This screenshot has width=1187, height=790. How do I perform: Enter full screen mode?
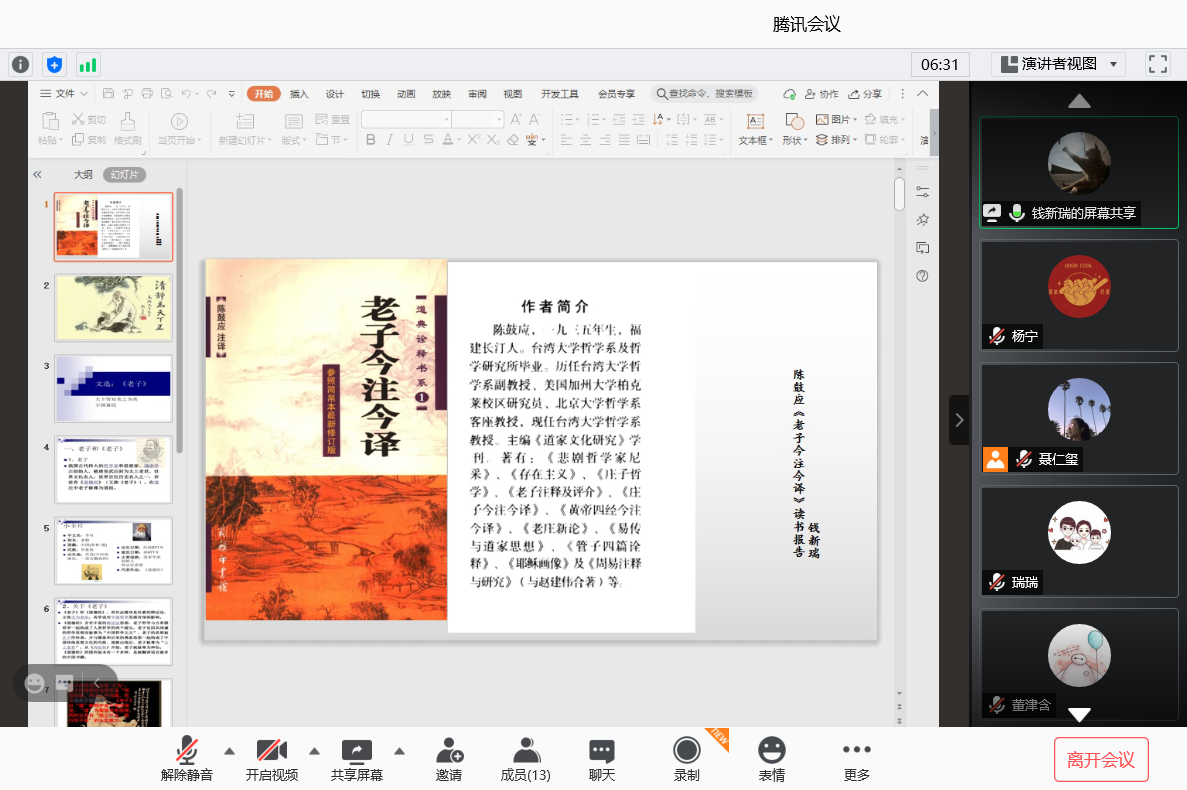(1158, 65)
